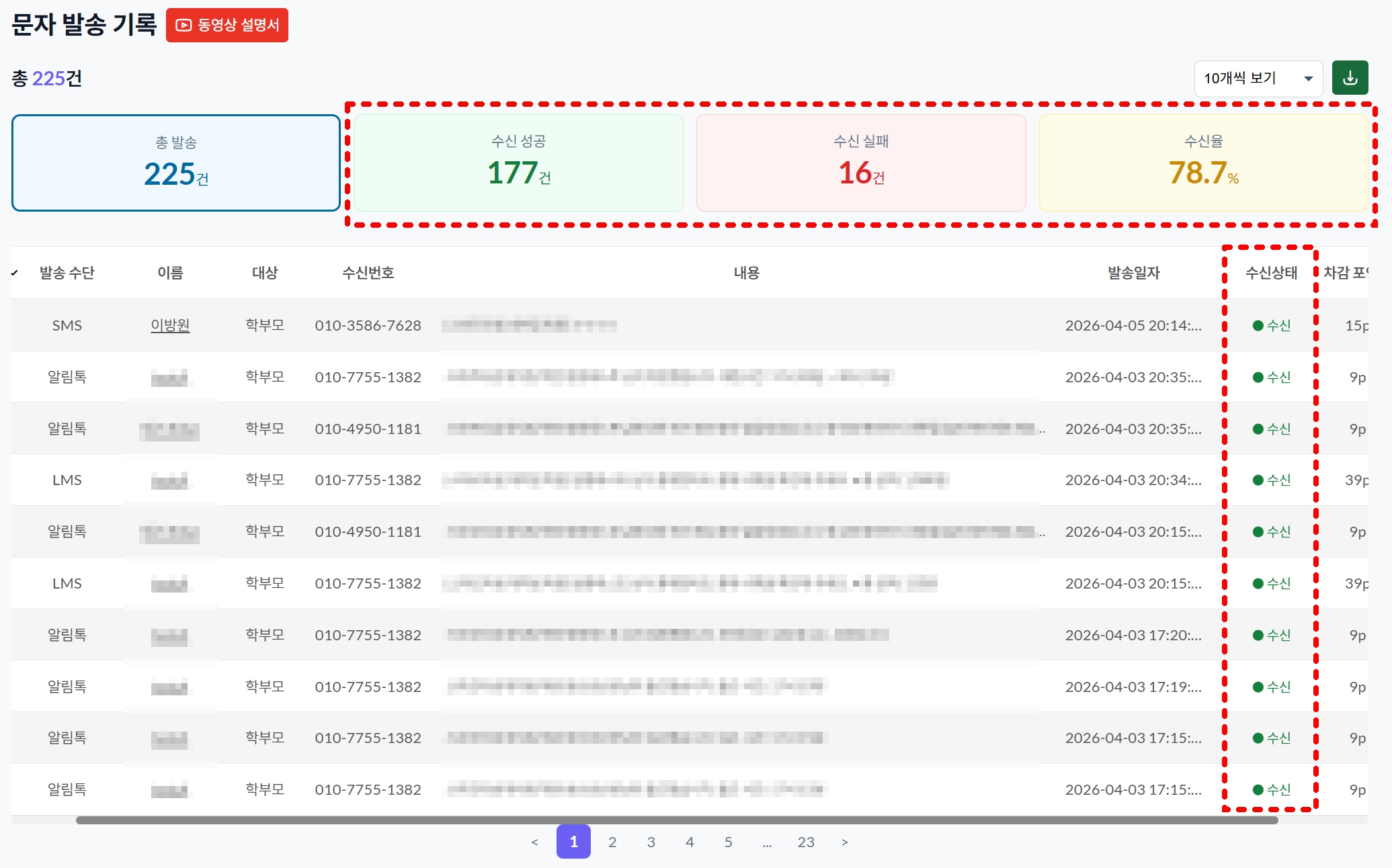The image size is (1392, 868).
Task: Go to page 2
Action: click(612, 842)
